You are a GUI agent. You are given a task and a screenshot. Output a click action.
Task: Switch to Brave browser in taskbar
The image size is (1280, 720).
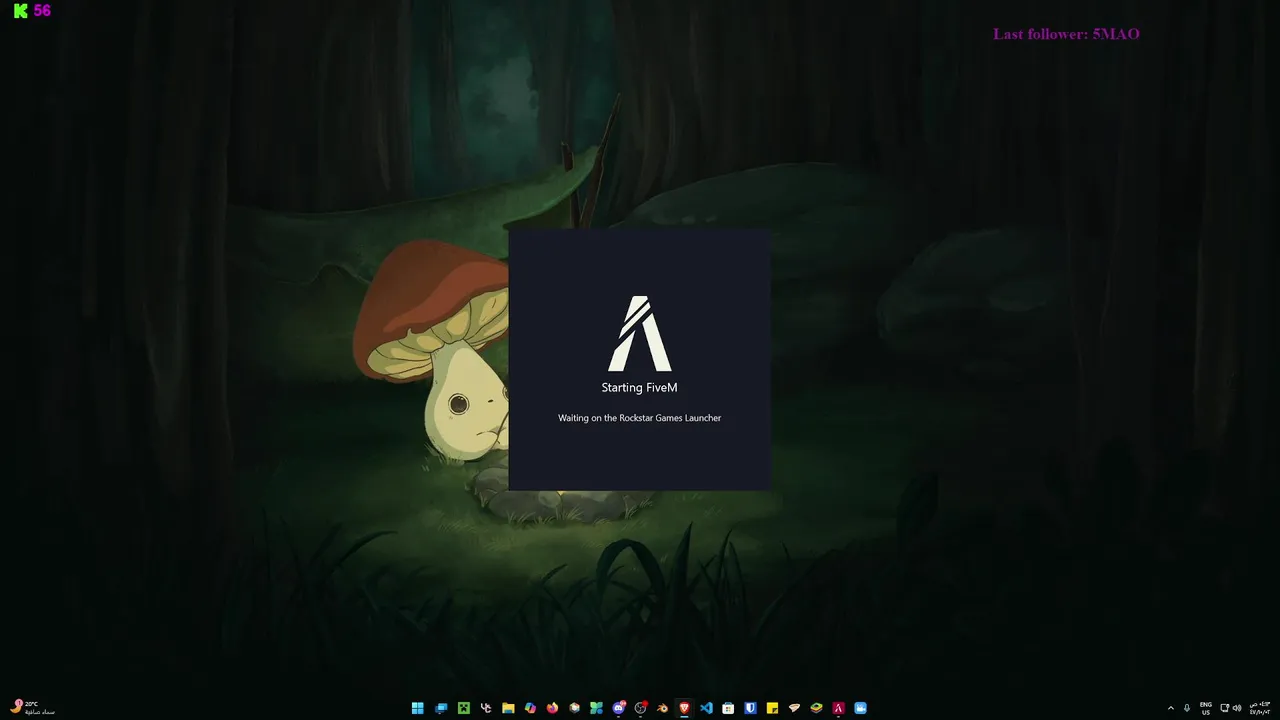pyautogui.click(x=684, y=708)
